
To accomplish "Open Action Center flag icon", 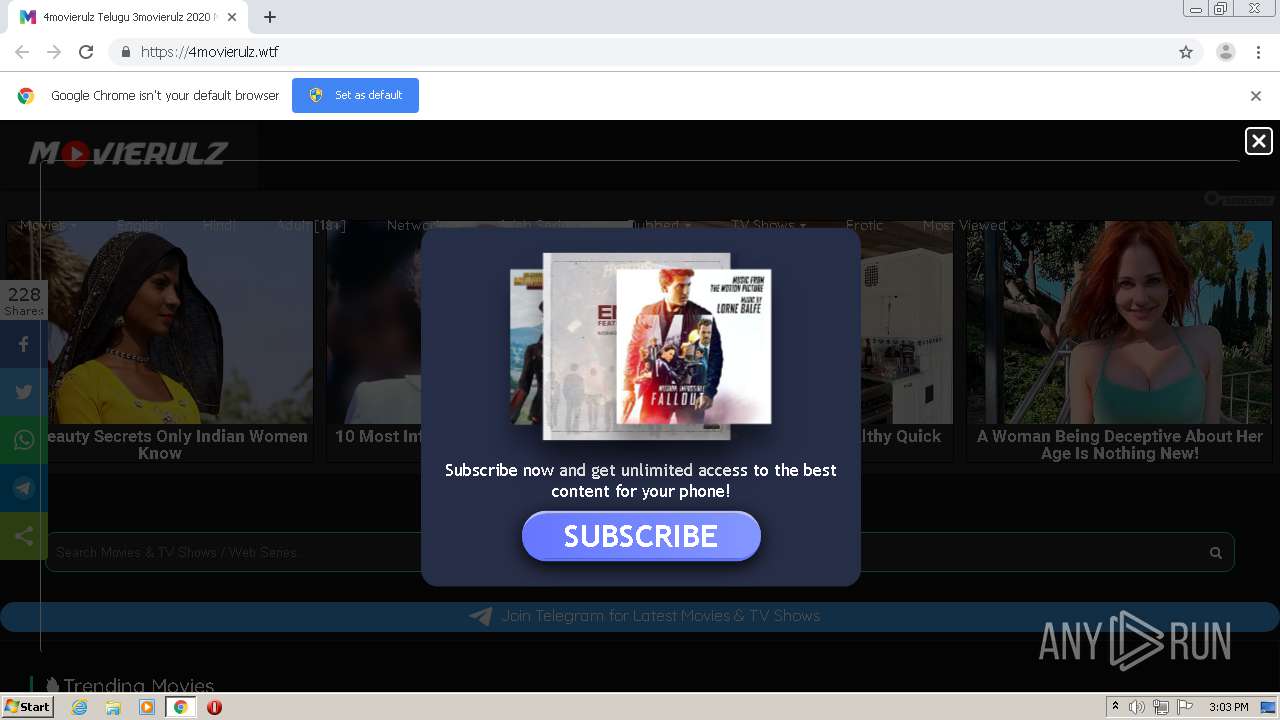I will coord(1185,707).
